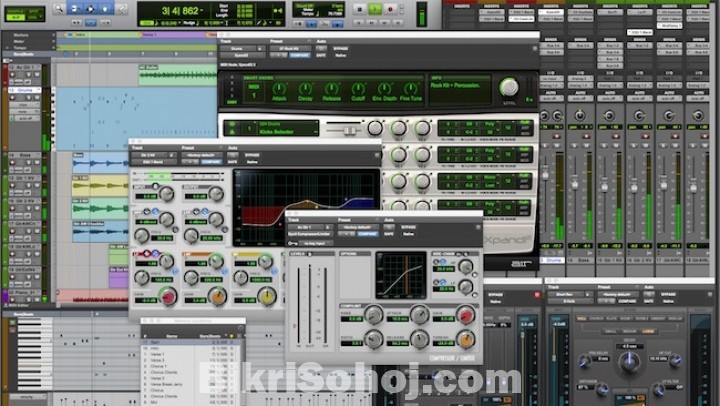The height and width of the screenshot is (406, 720).
Task: Click the compressor Release knob
Action: click(x=419, y=339)
